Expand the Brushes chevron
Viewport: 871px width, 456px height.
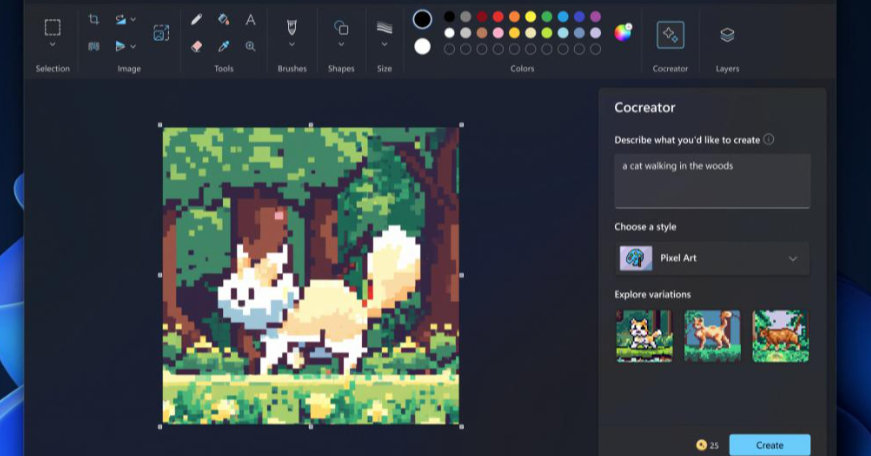tap(292, 44)
